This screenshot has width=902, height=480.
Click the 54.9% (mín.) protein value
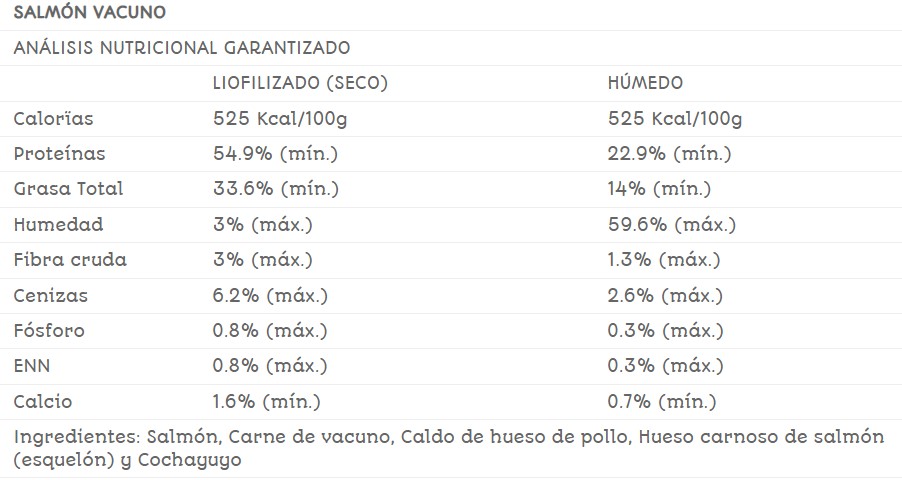275,154
